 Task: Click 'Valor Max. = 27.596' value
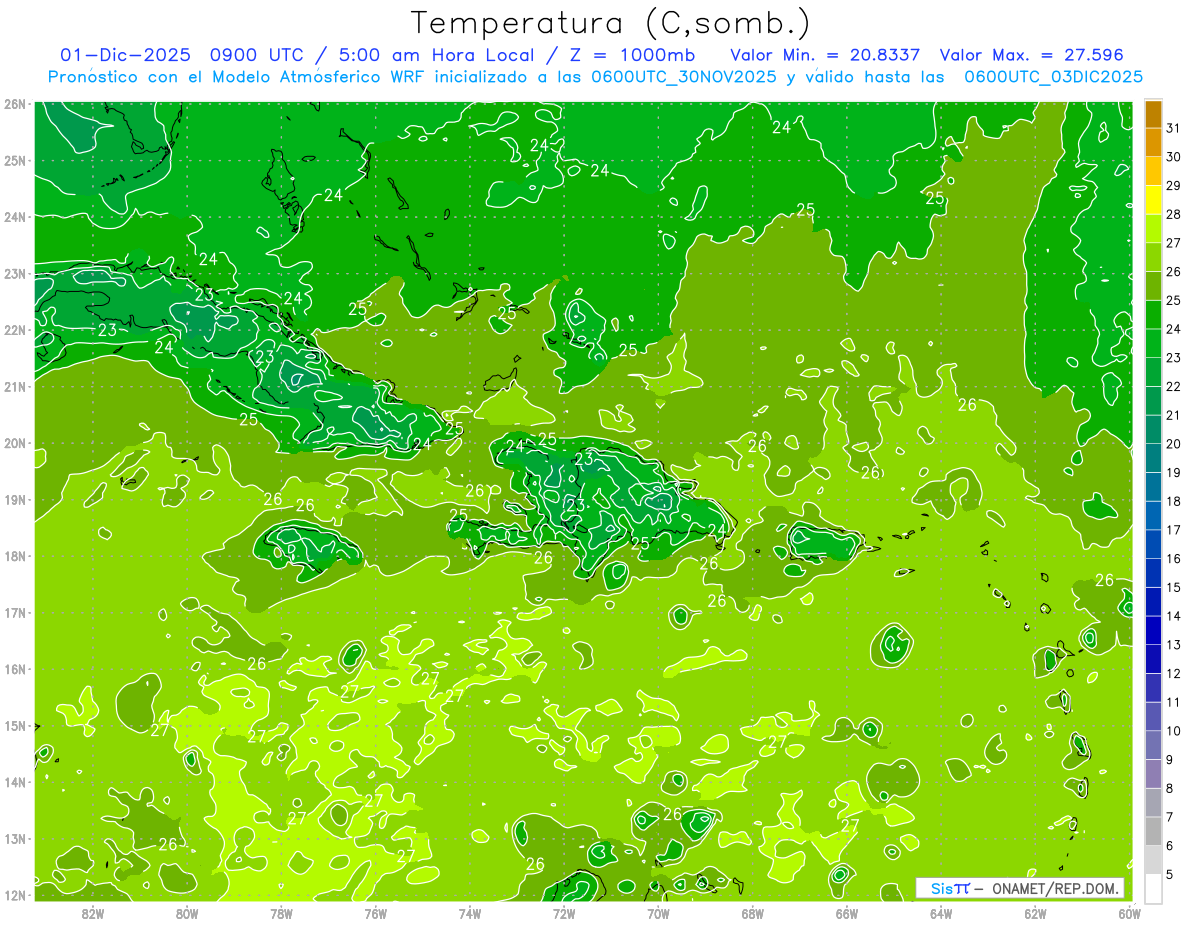1032,54
